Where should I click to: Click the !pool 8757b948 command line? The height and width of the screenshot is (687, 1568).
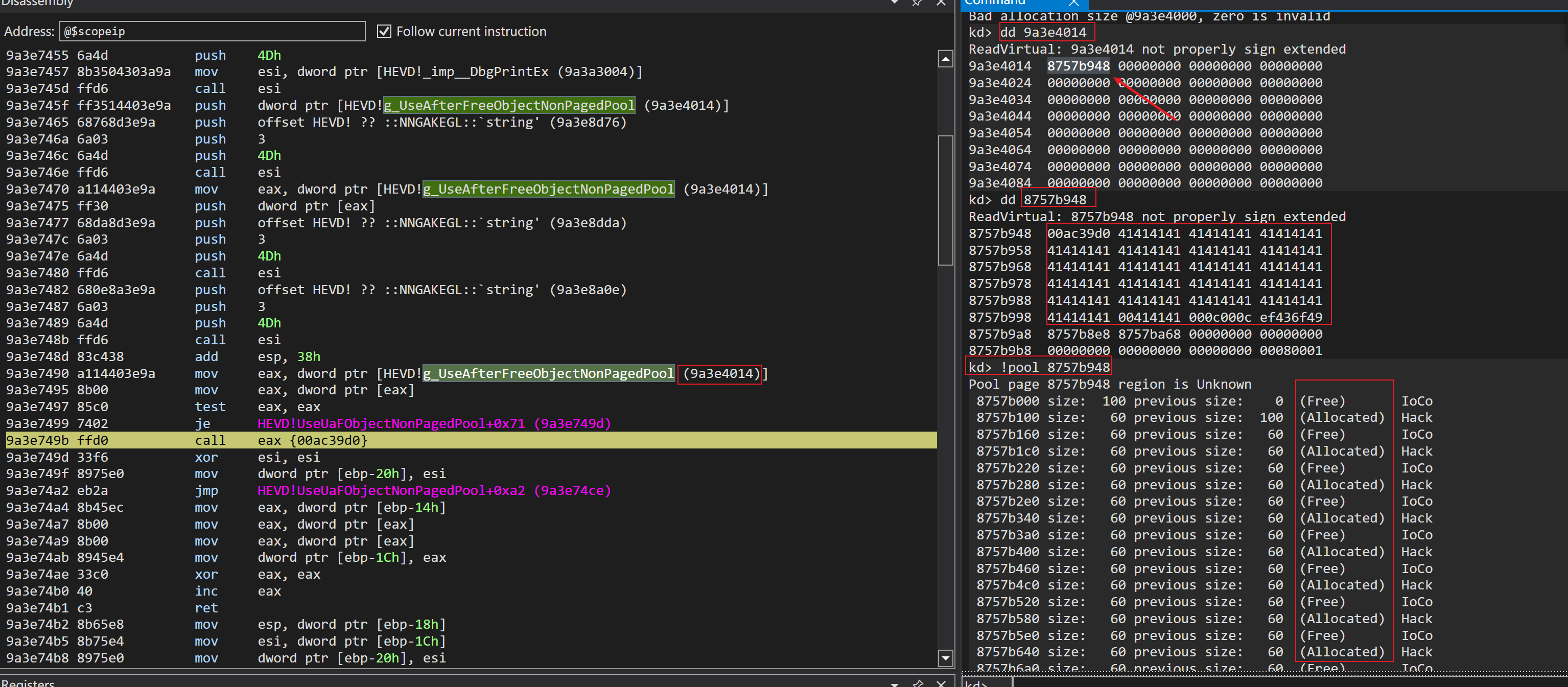(1040, 367)
